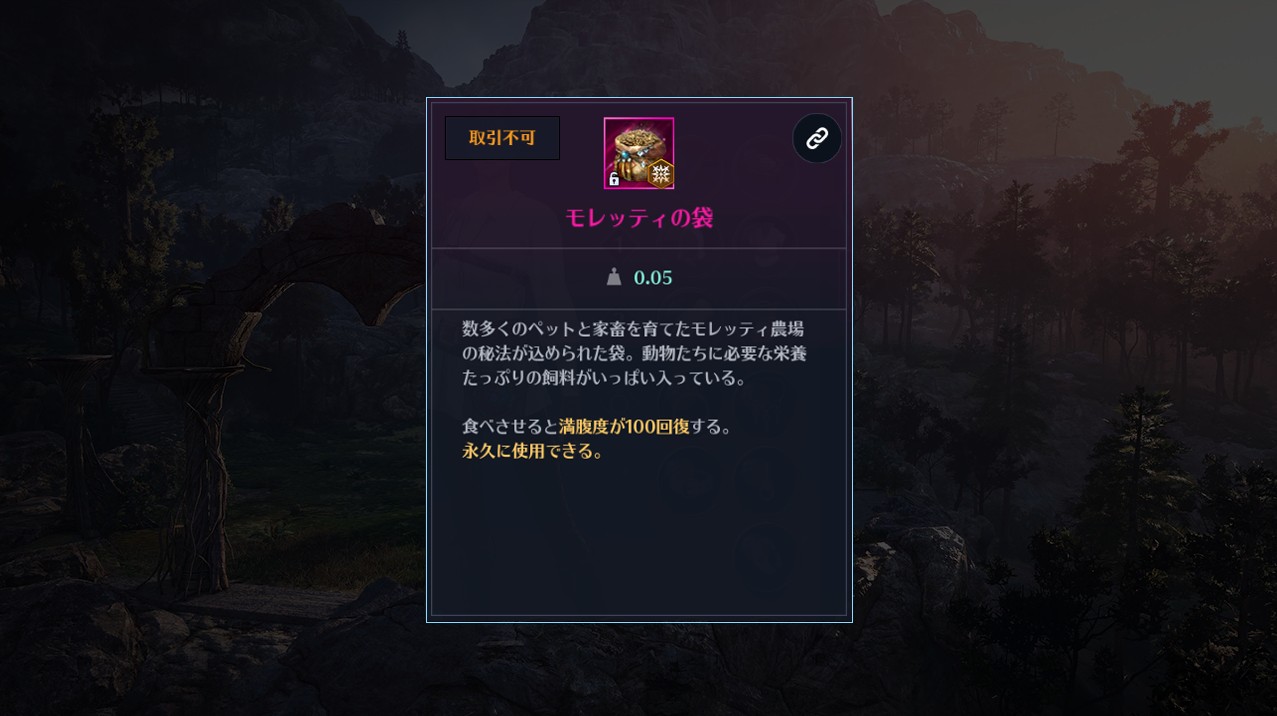Click the open padlock on item icon
Image resolution: width=1277 pixels, height=716 pixels.
(614, 179)
